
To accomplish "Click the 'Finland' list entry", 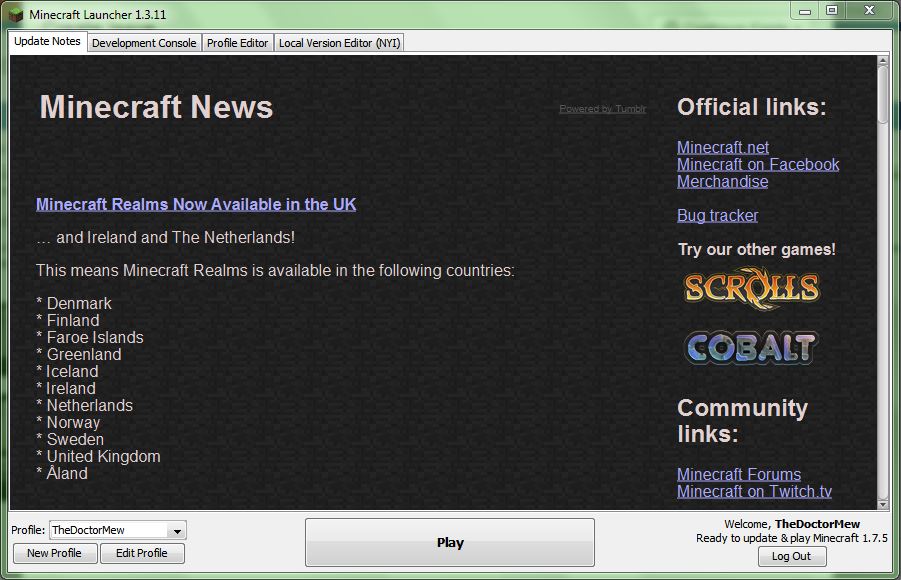I will coord(73,320).
